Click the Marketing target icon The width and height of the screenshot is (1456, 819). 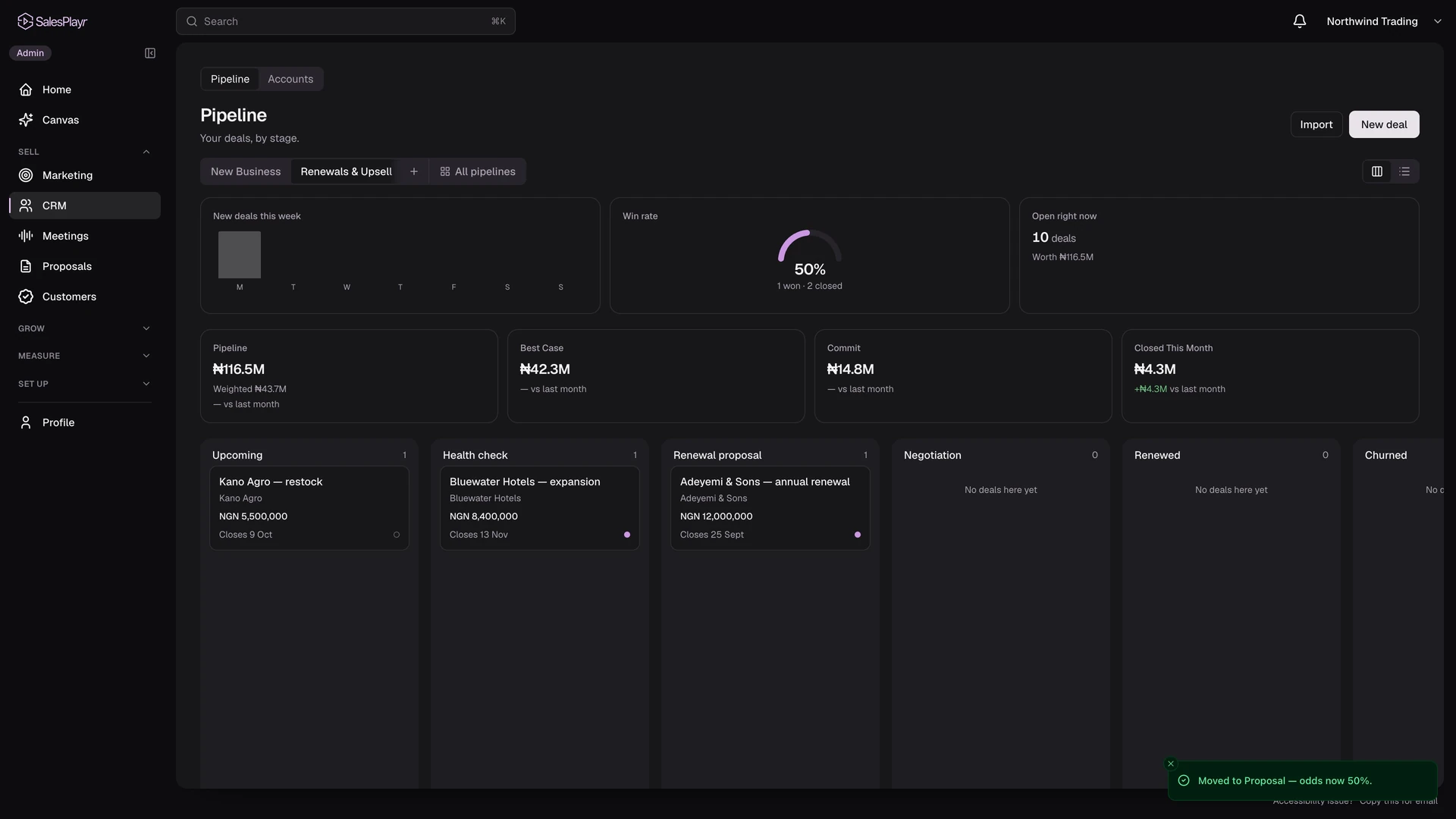(x=26, y=175)
